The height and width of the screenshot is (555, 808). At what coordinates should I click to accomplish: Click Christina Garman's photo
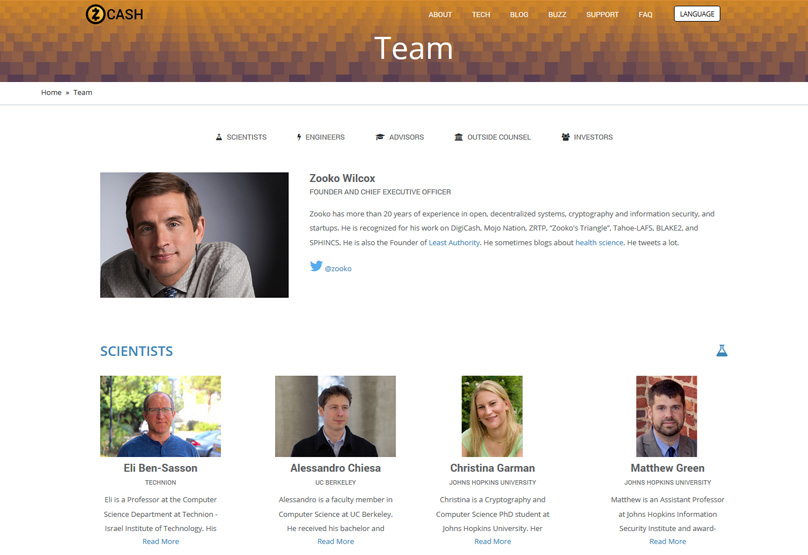pyautogui.click(x=492, y=416)
